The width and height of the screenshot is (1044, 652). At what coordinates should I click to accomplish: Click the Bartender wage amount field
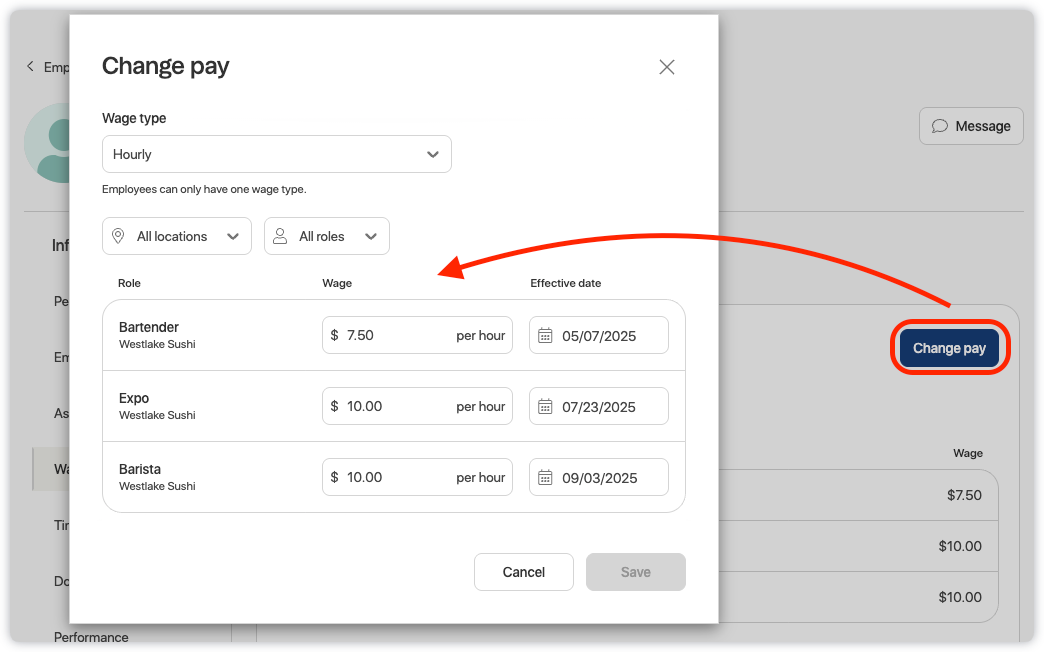395,336
